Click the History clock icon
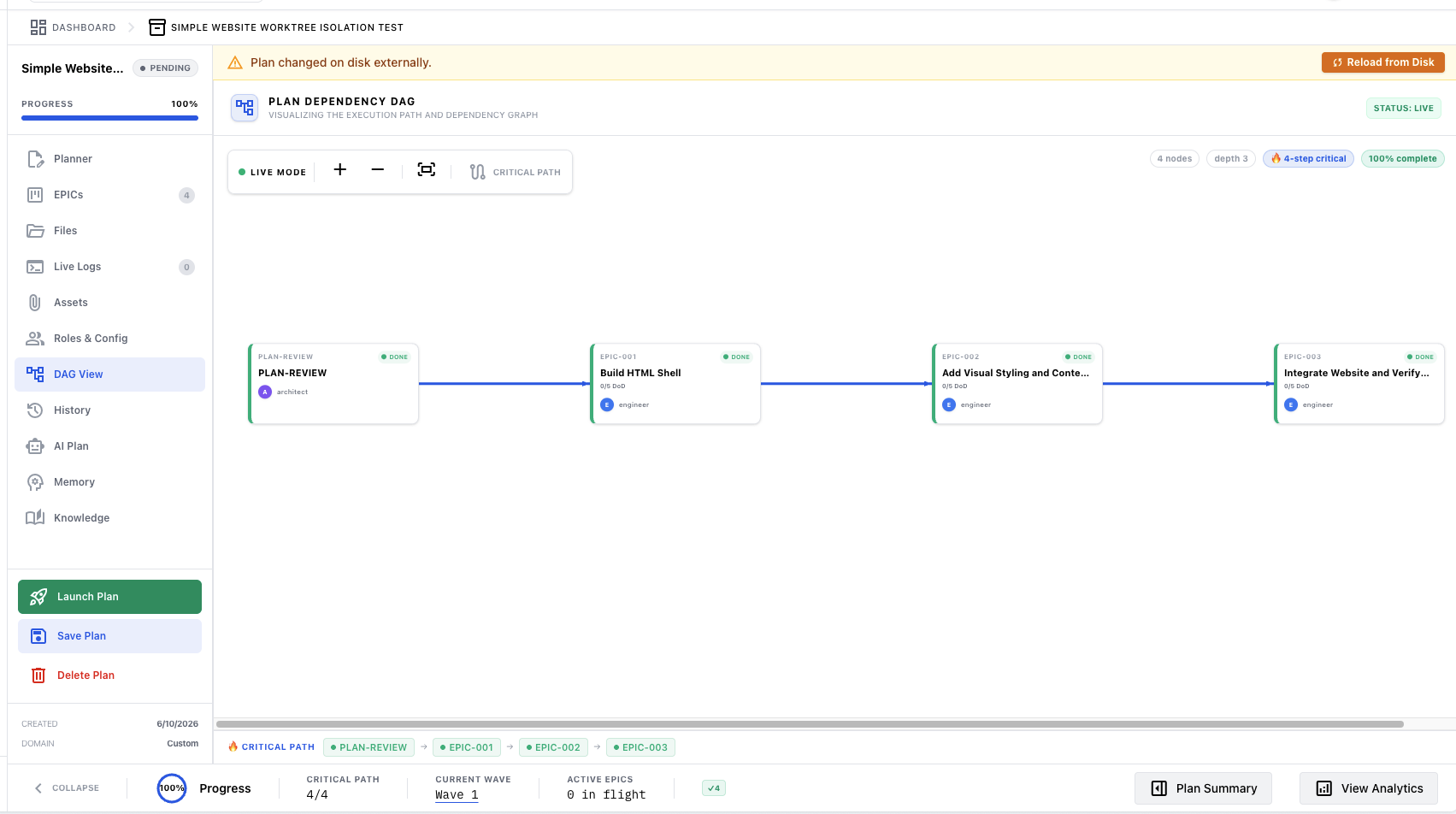The image size is (1456, 814). 35,410
